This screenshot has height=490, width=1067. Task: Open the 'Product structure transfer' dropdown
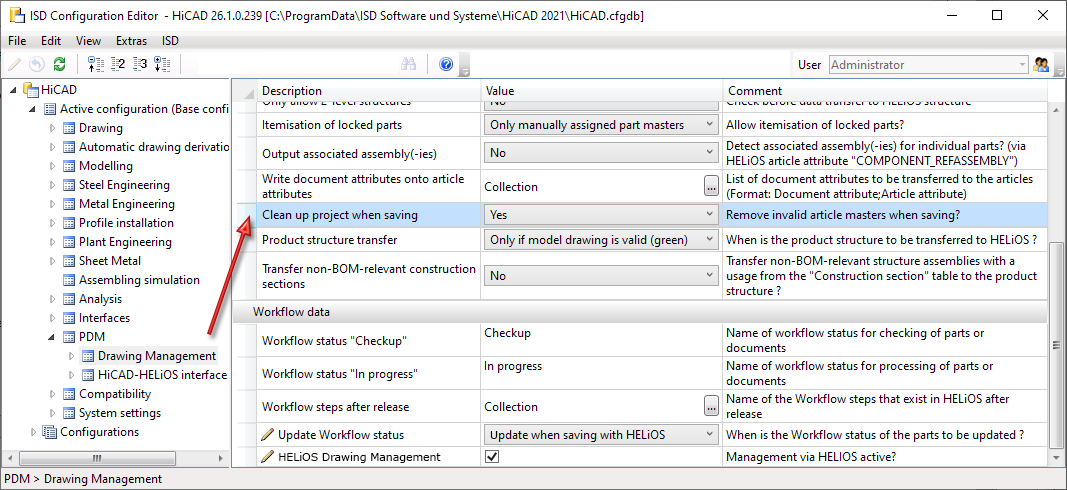coord(710,240)
